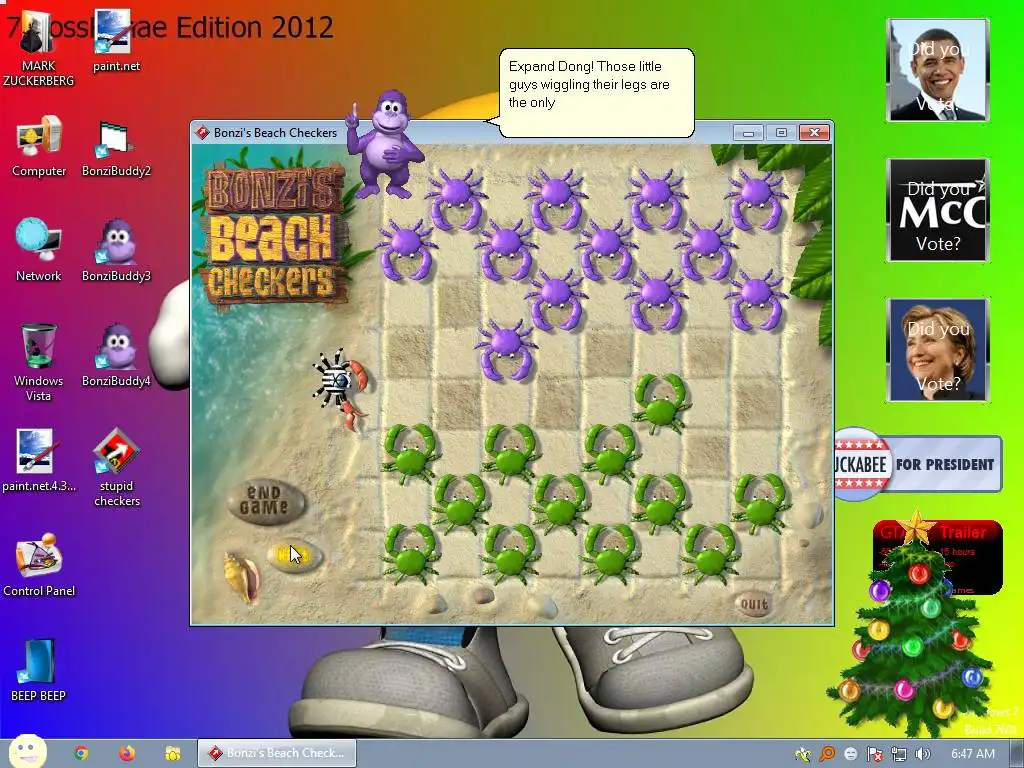Select the BonziBuddy4 desktop shortcut
The width and height of the screenshot is (1024, 768).
pyautogui.click(x=116, y=356)
